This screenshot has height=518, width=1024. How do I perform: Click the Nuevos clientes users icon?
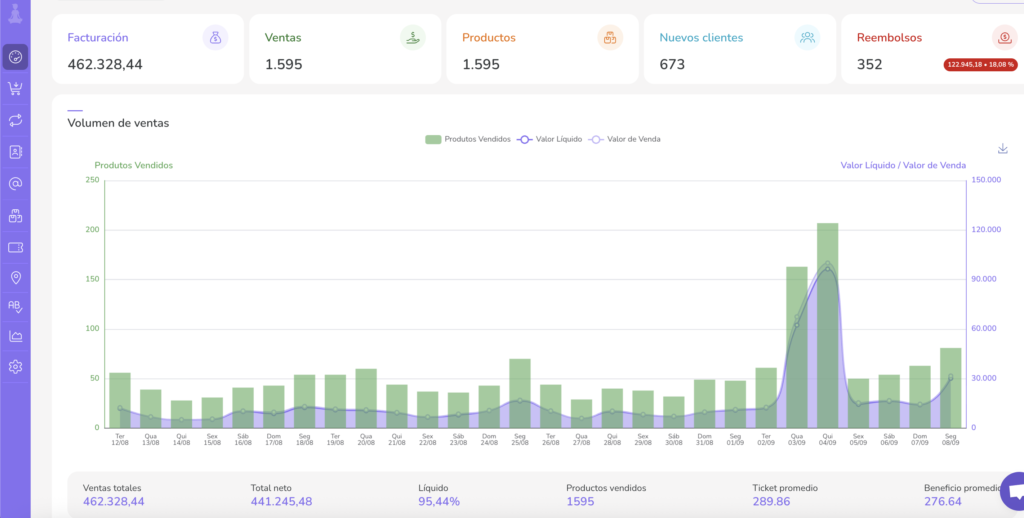click(x=807, y=38)
